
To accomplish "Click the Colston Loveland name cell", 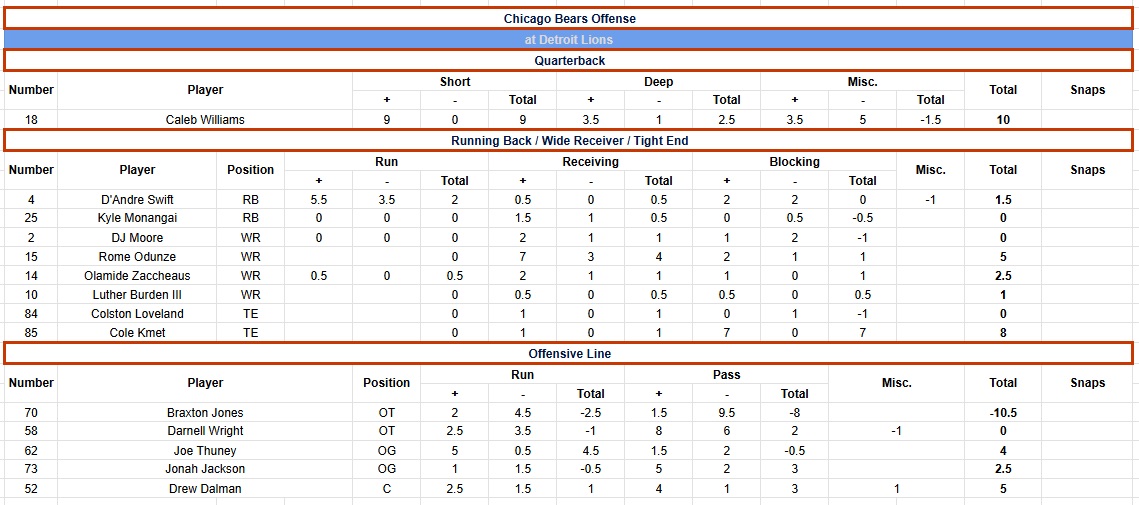I will tap(138, 314).
